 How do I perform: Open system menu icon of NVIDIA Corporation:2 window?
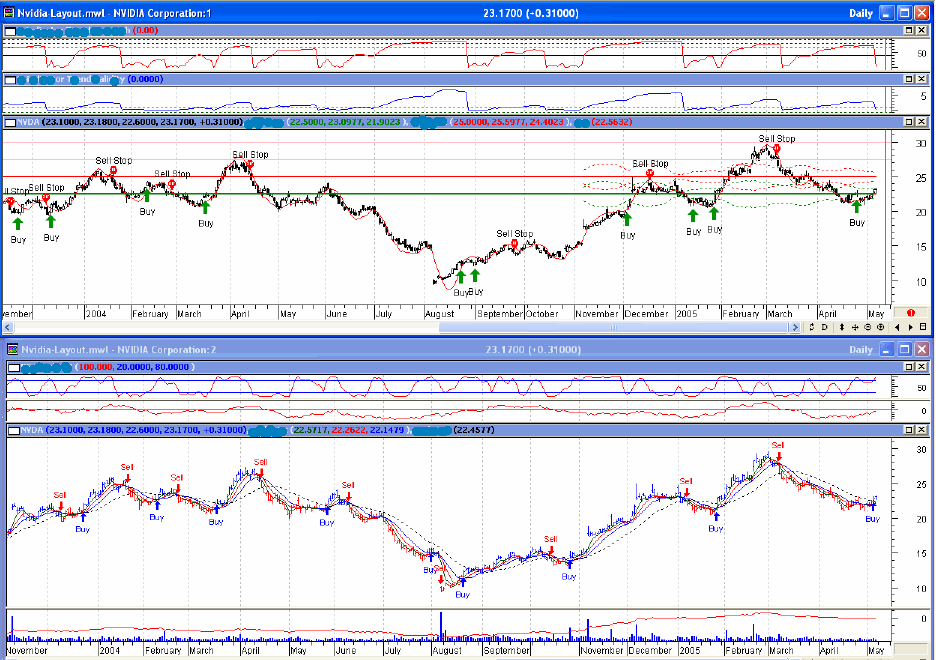(13, 349)
